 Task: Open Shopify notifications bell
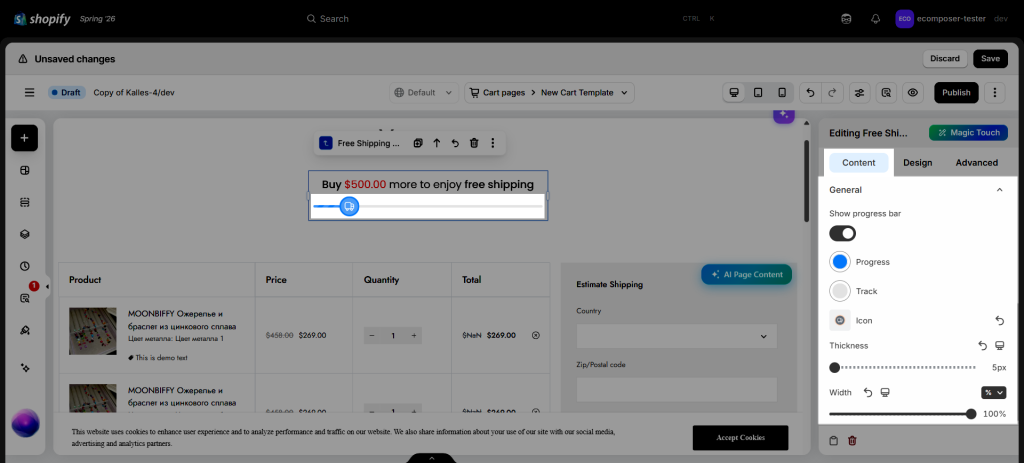click(876, 19)
